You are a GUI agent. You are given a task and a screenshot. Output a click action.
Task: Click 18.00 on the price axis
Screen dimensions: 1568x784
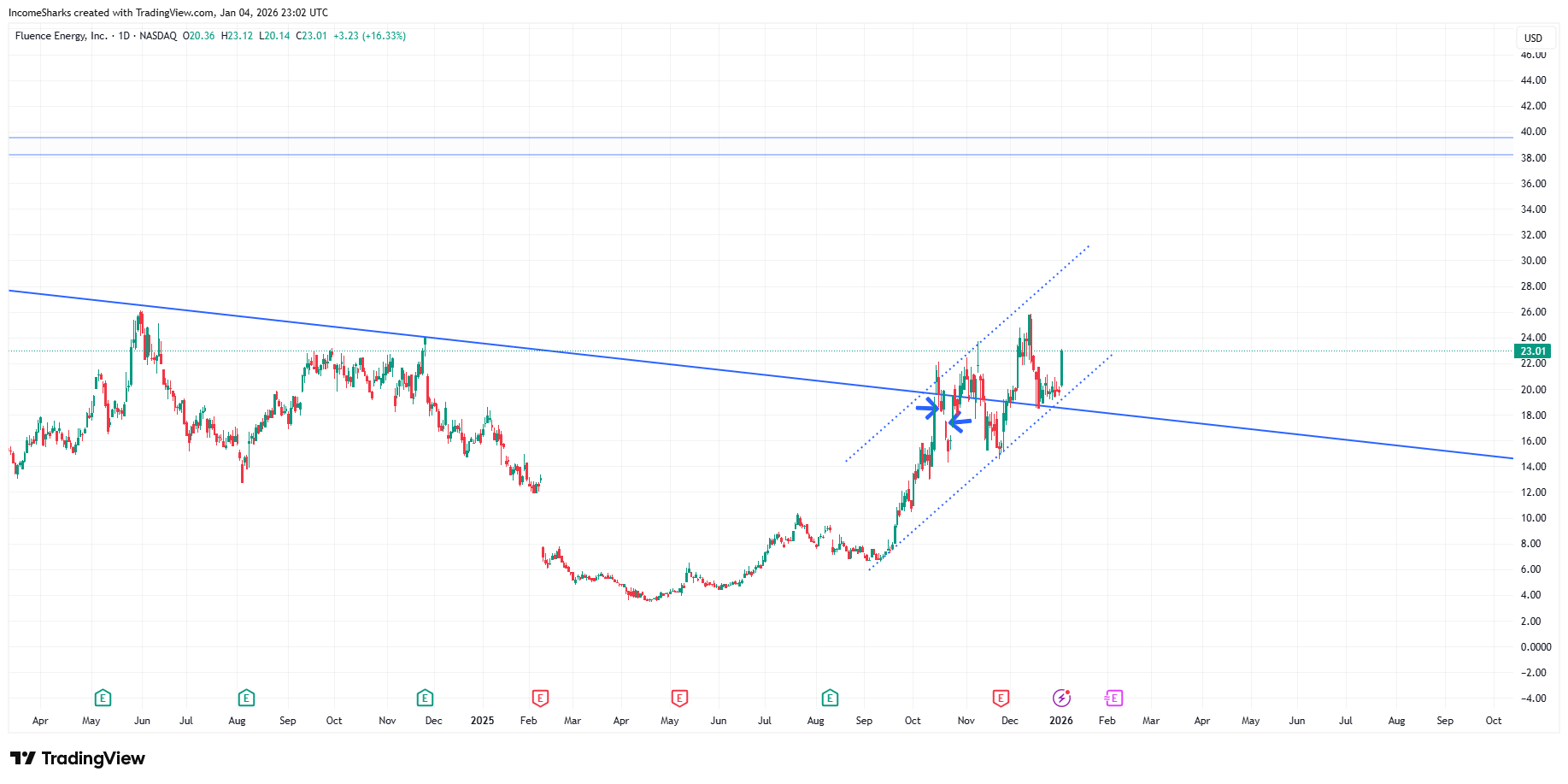(x=1534, y=416)
